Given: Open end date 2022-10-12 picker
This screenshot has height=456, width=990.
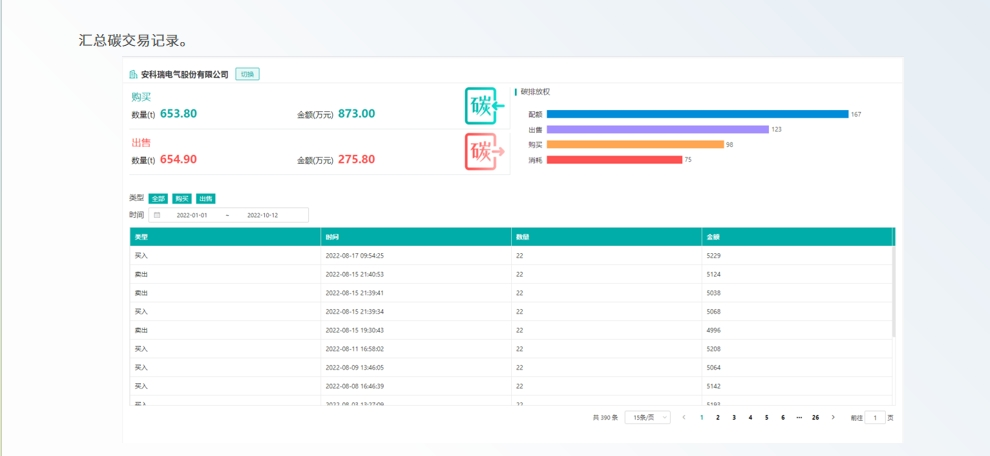Looking at the screenshot, I should 262,215.
